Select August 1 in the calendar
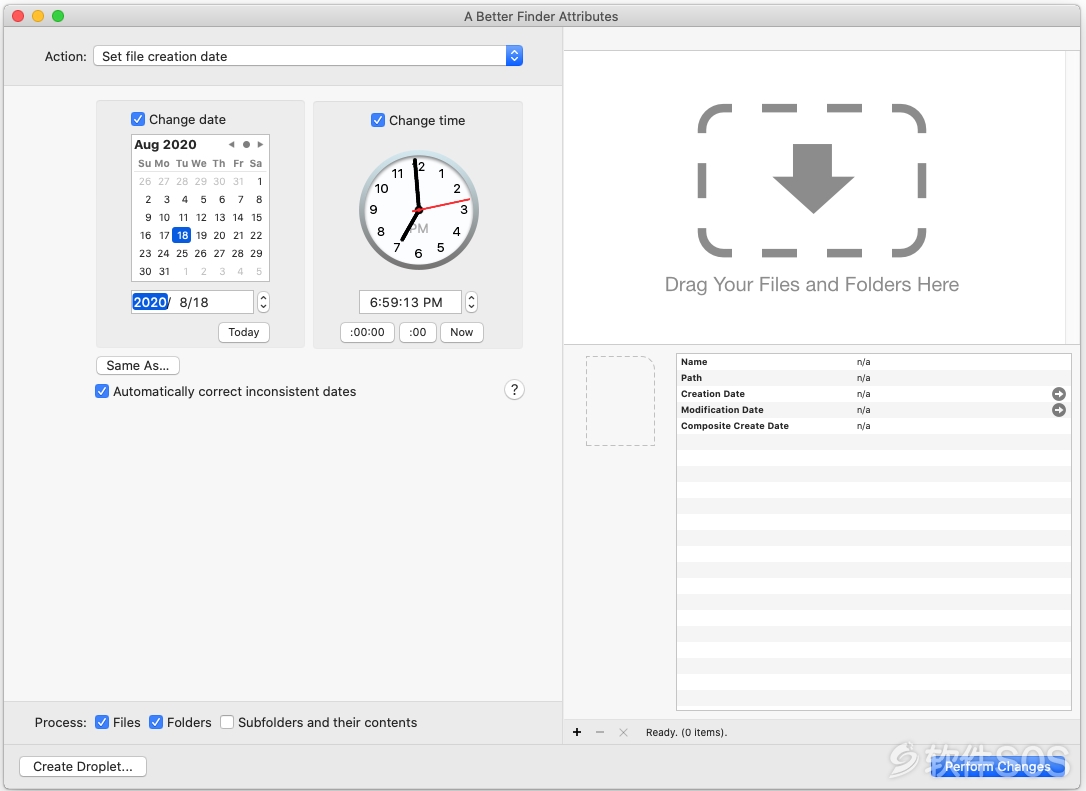The height and width of the screenshot is (791, 1086). click(x=259, y=181)
